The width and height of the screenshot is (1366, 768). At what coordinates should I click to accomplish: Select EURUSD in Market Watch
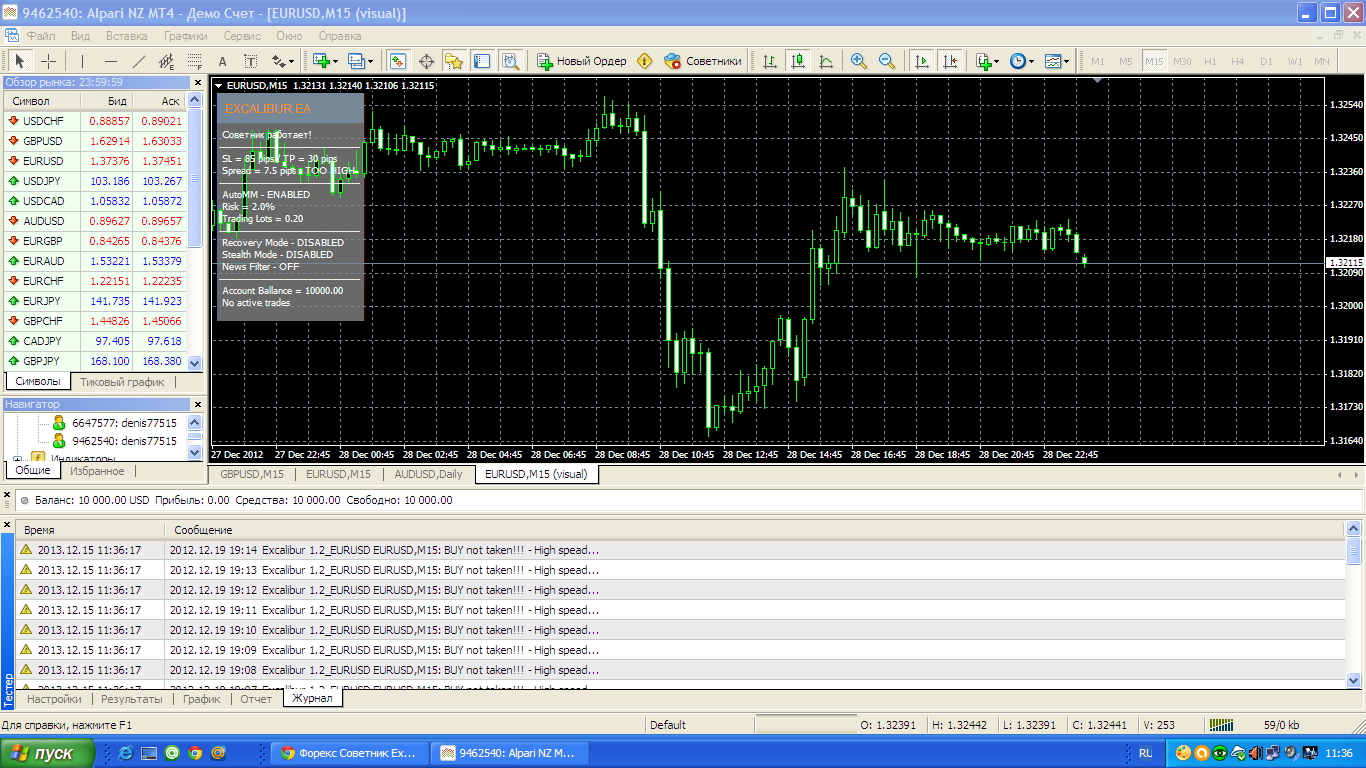point(95,161)
